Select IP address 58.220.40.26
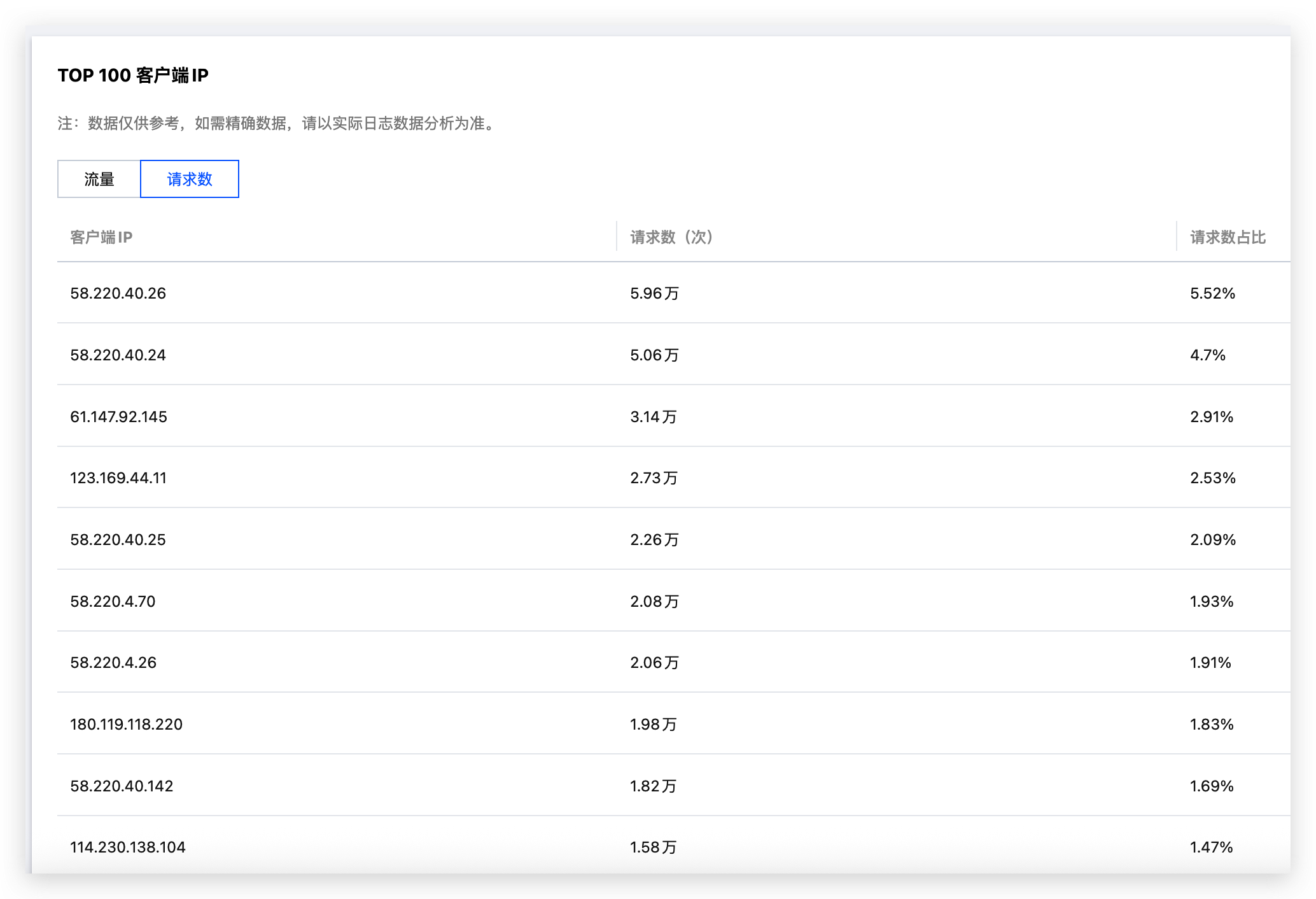 pos(118,294)
